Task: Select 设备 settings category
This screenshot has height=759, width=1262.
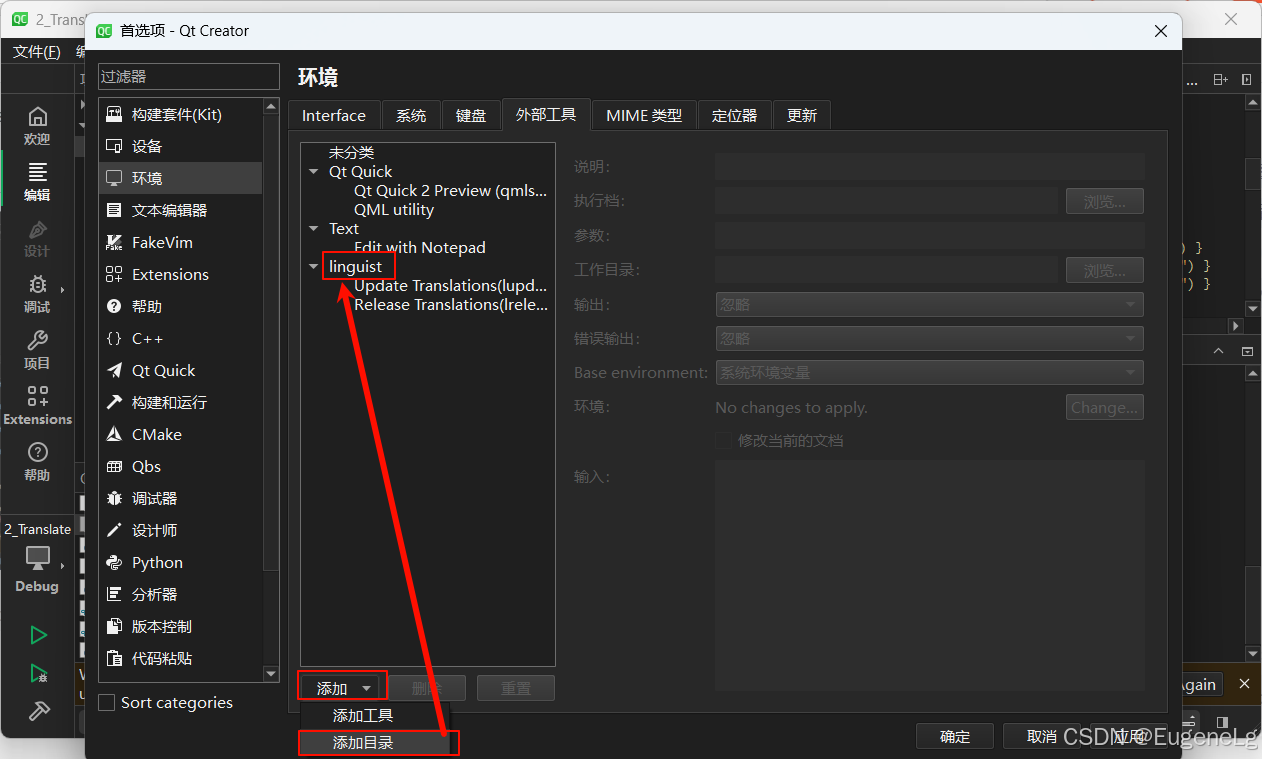Action: coord(181,146)
